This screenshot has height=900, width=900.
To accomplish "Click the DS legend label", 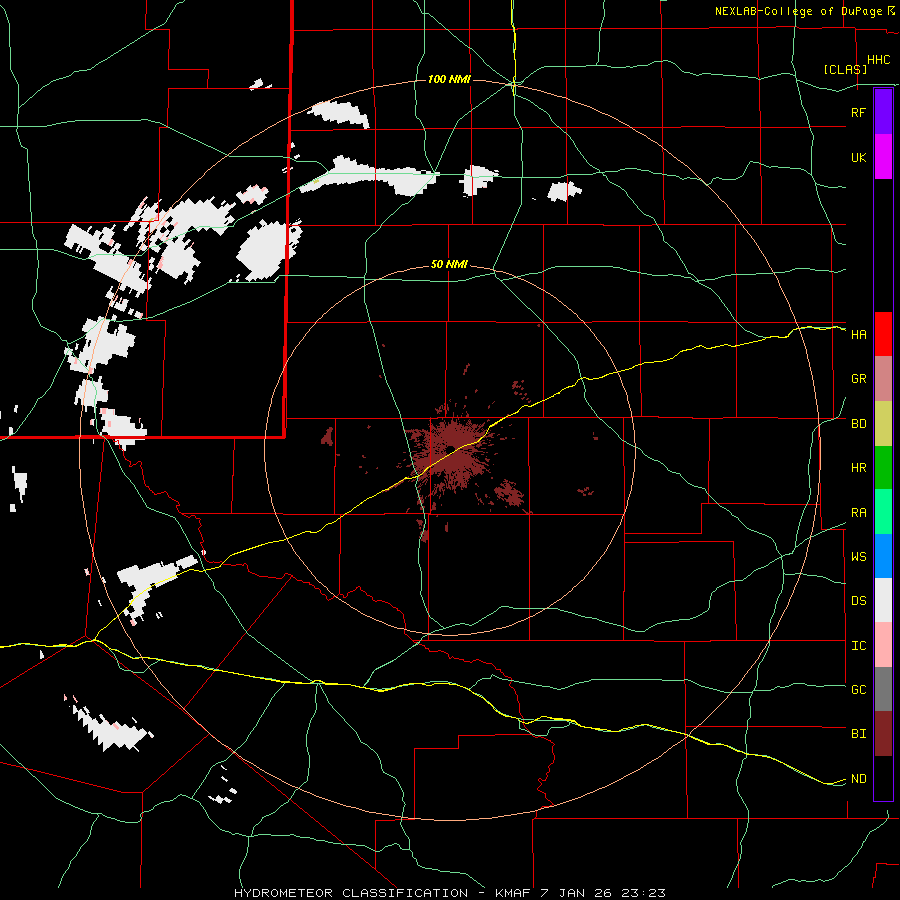I will (x=858, y=601).
